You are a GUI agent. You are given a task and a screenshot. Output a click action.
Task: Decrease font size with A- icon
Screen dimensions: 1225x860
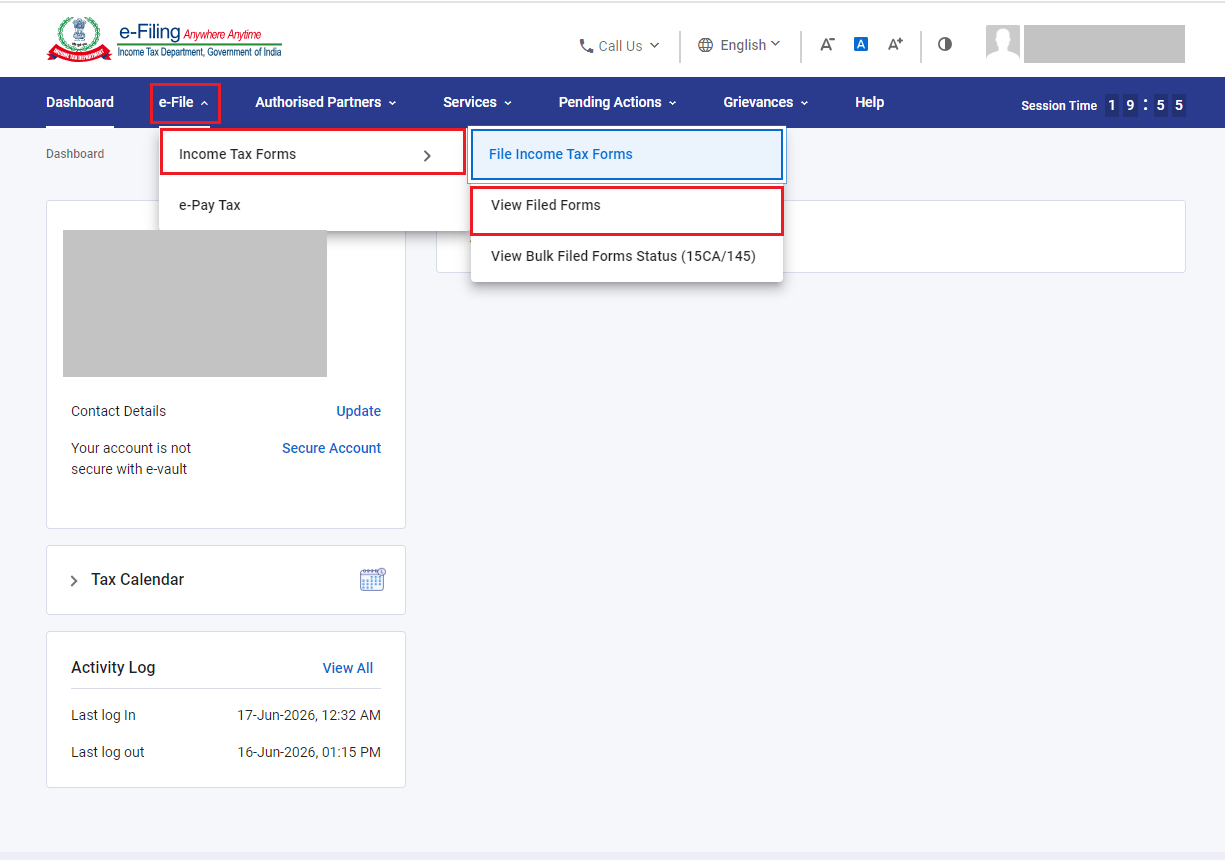[827, 44]
